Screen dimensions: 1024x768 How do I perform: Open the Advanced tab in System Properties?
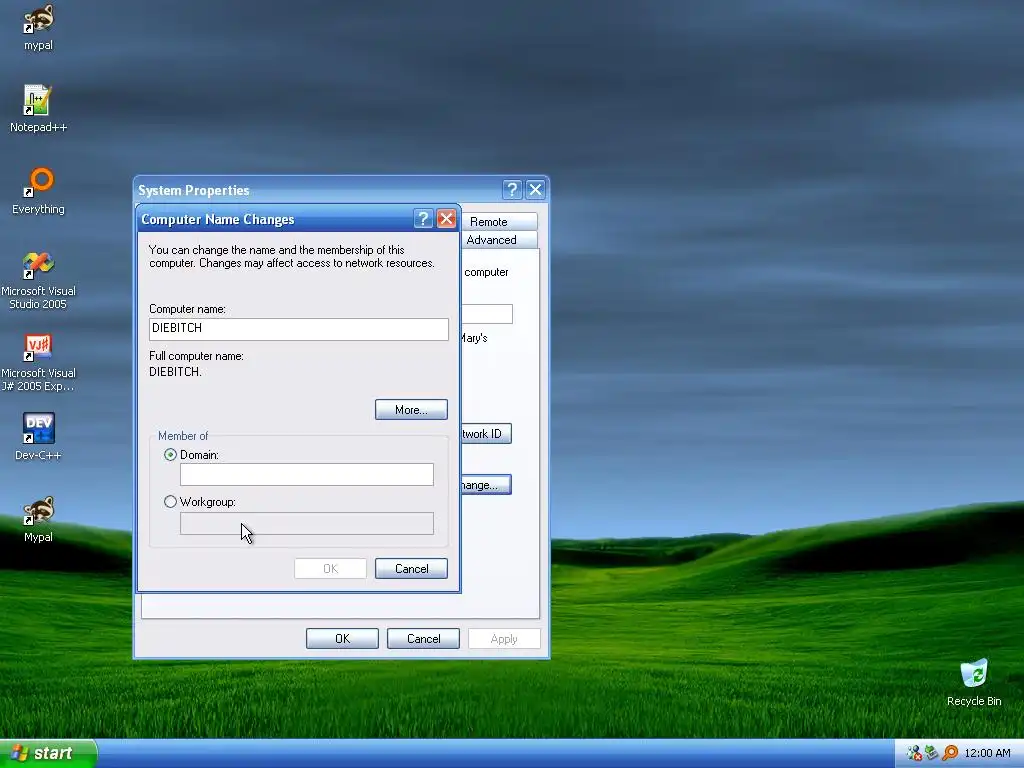click(499, 240)
